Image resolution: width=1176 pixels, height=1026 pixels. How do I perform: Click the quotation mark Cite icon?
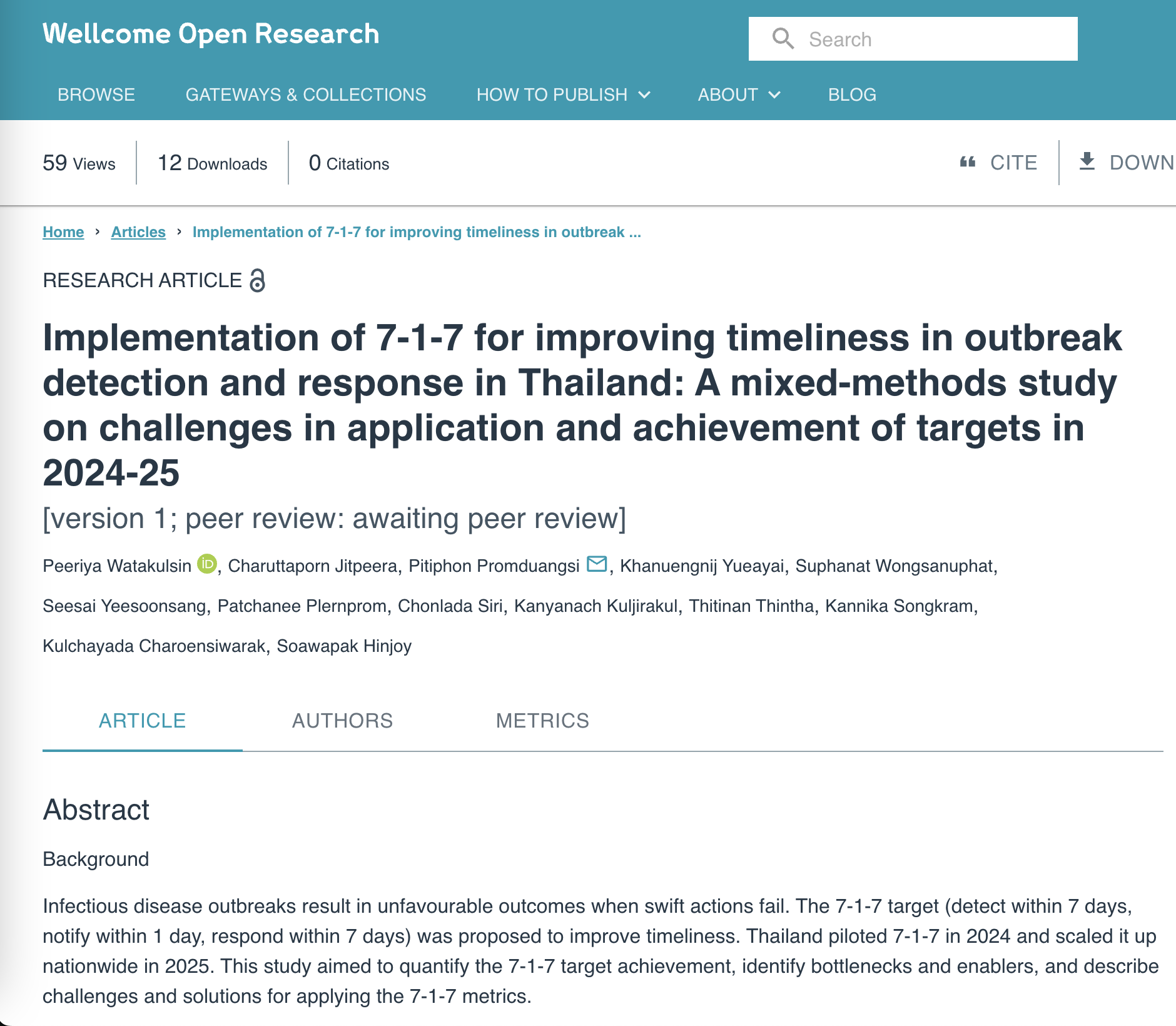click(968, 163)
